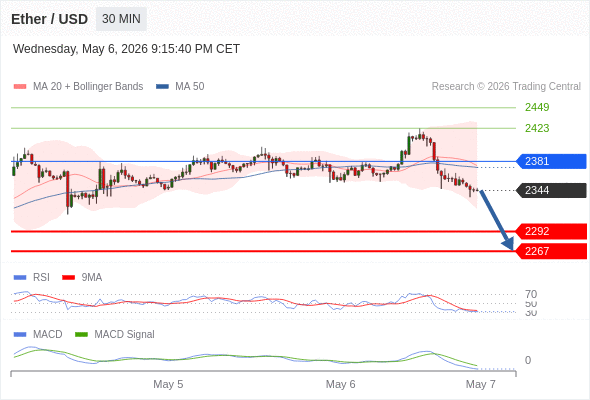
Task: Click the RSI legend swatch
Action: (x=20, y=278)
